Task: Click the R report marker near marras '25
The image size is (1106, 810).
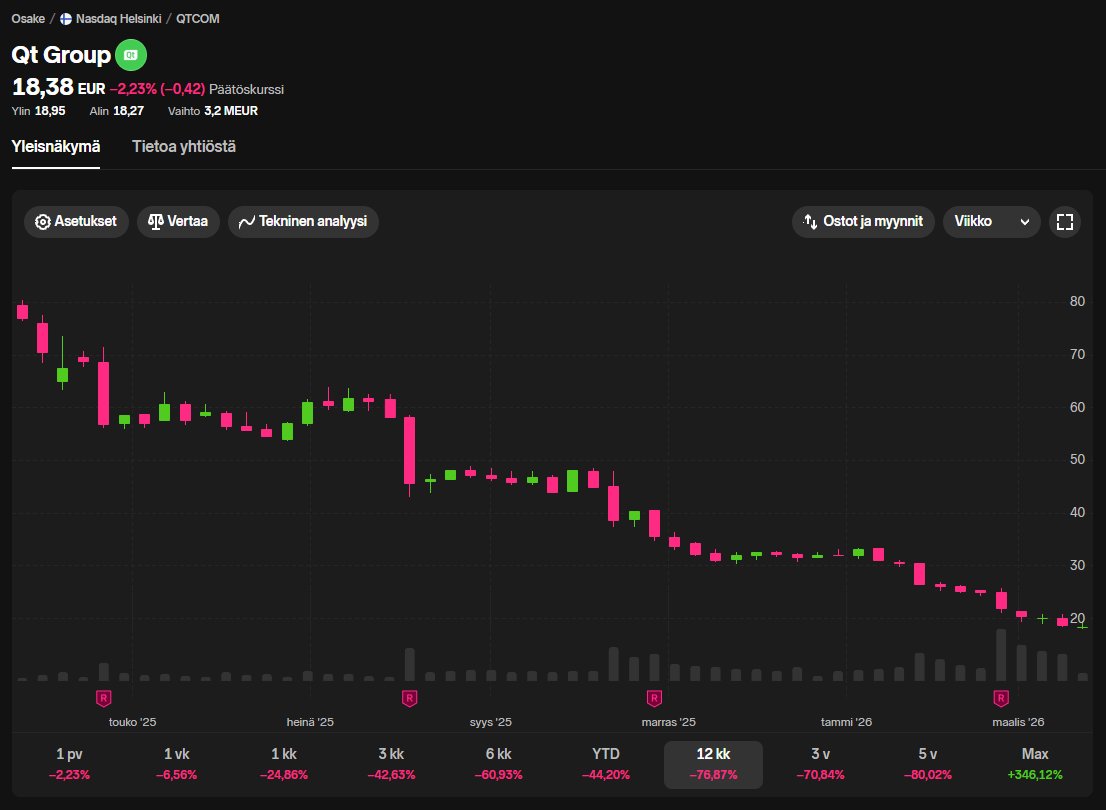Action: (x=654, y=699)
